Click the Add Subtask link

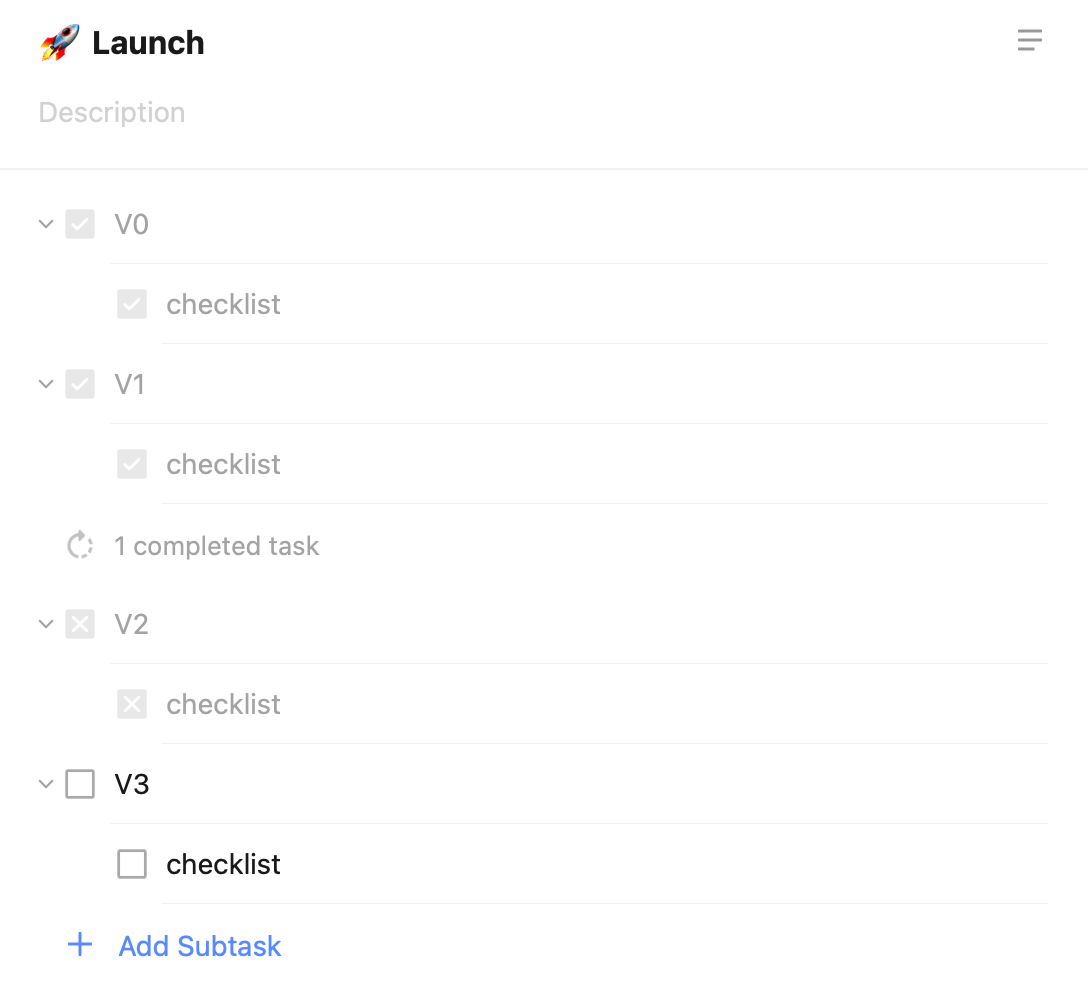point(200,946)
